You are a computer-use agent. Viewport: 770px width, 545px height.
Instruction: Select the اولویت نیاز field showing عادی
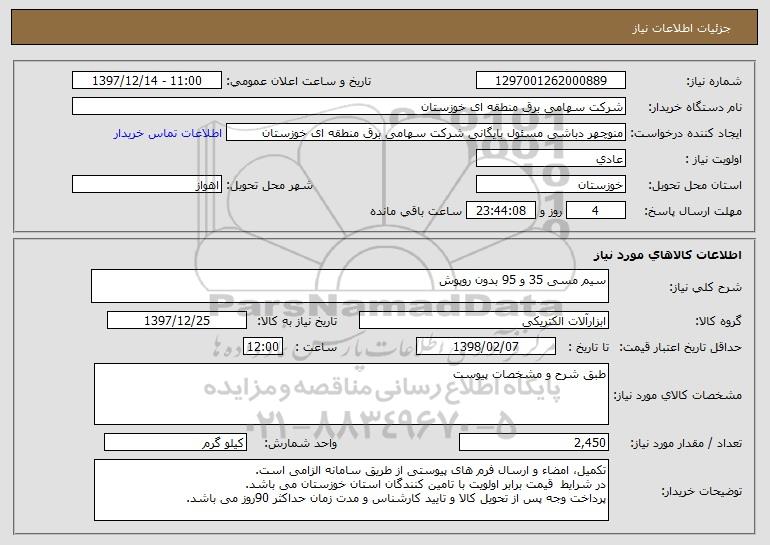pyautogui.click(x=550, y=159)
